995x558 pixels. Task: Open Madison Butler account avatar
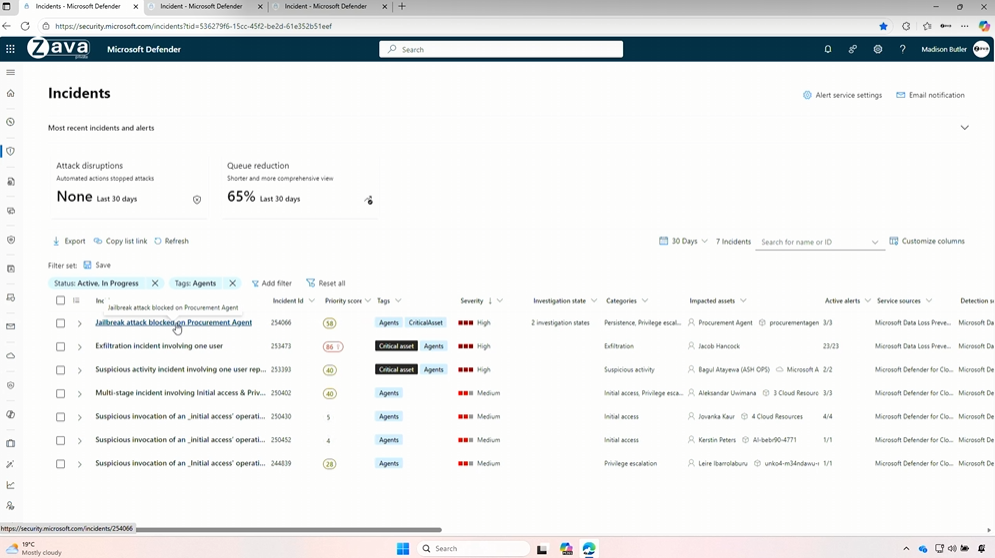pos(981,49)
